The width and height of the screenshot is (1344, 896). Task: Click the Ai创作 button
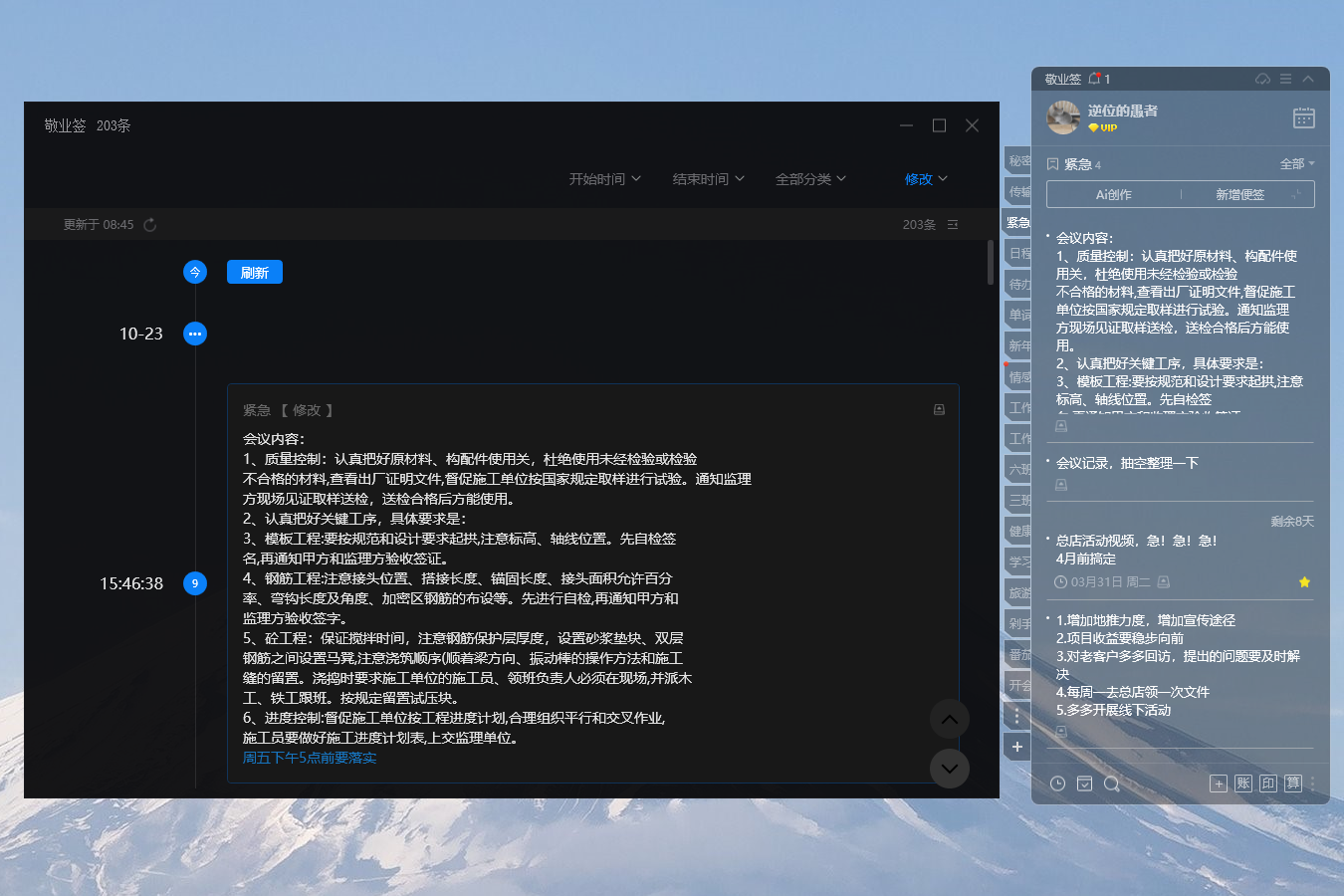pos(1113,195)
